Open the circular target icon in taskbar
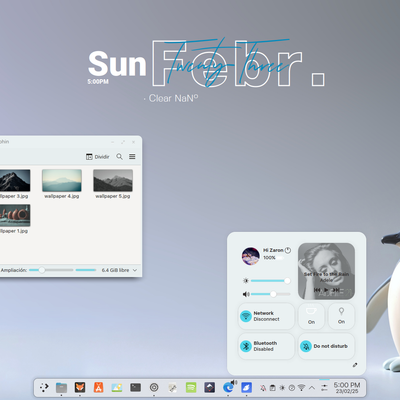The height and width of the screenshot is (400, 400). point(154,387)
